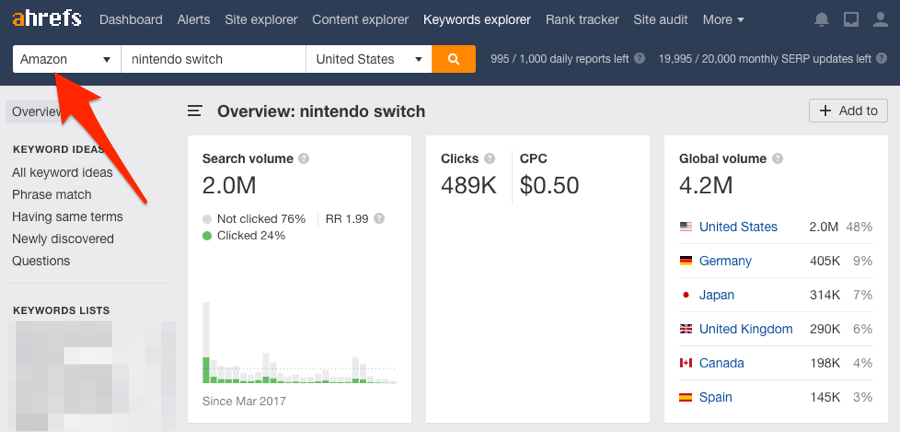900x432 pixels.
Task: Open the inbox tablet icon in header
Action: tap(851, 20)
